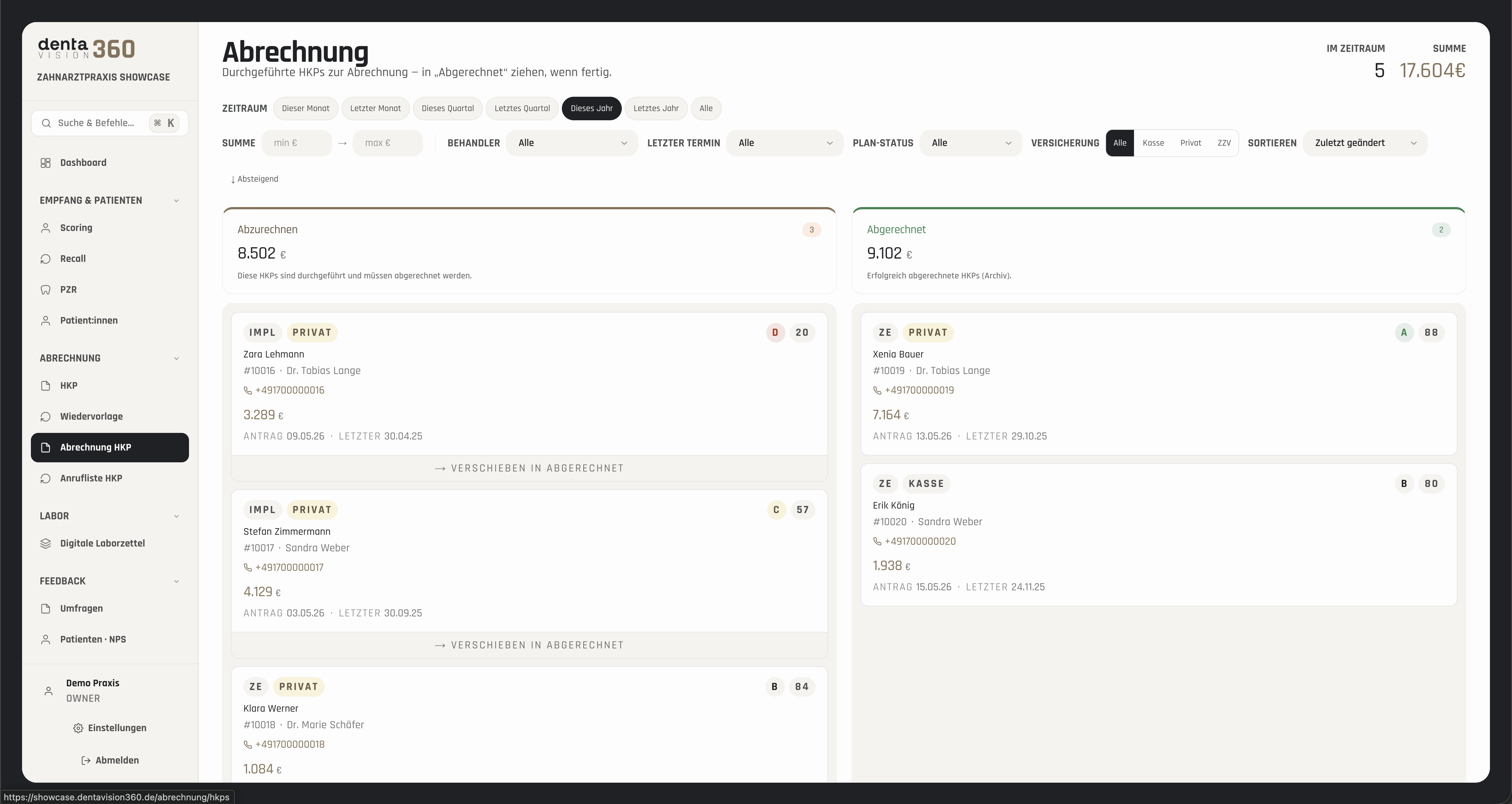Screen dimensions: 1512x804
Task: Move Zara Lehmann to Abgerechnet
Action: pos(529,468)
